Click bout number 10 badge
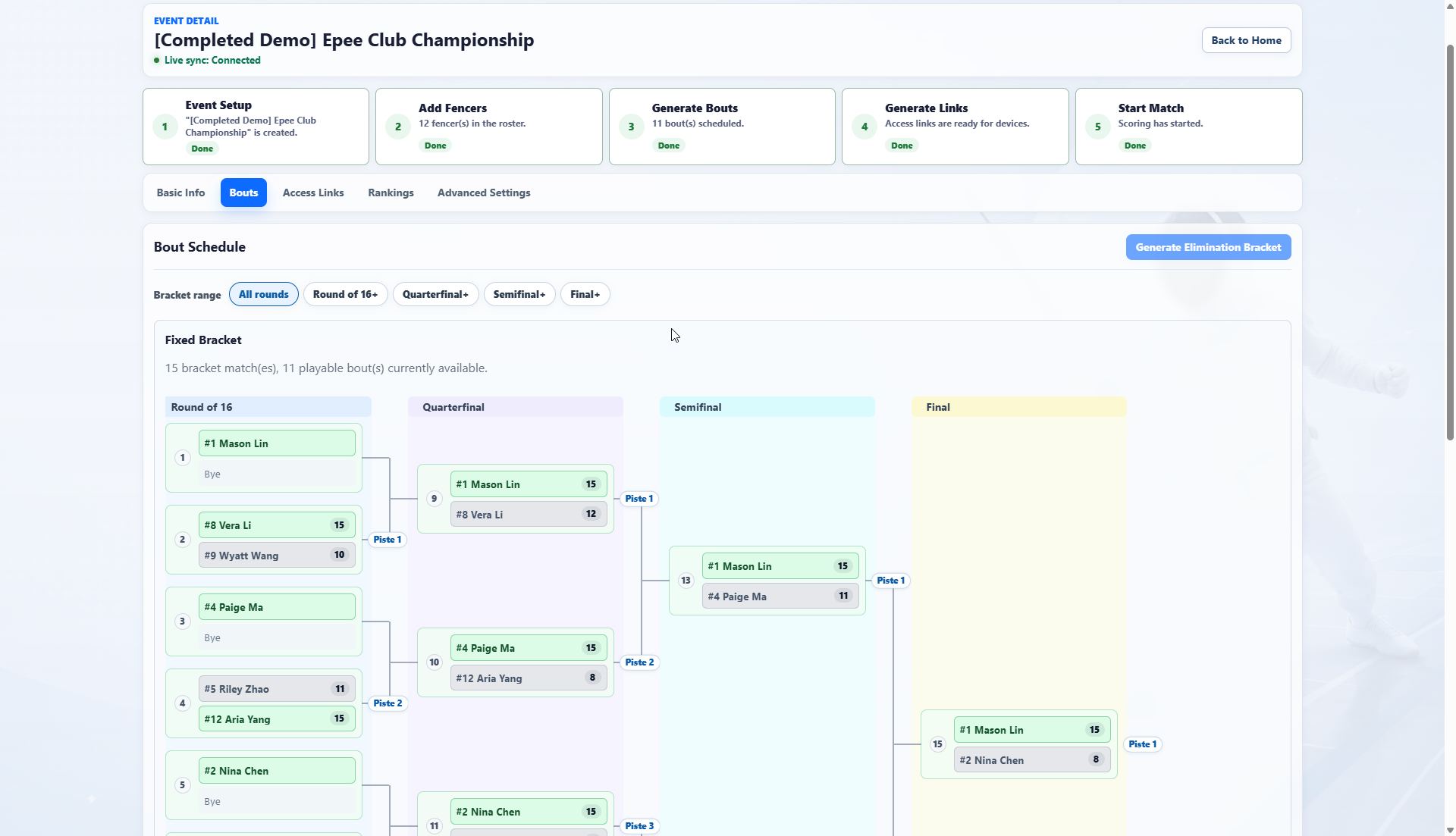The width and height of the screenshot is (1456, 836). (x=434, y=662)
